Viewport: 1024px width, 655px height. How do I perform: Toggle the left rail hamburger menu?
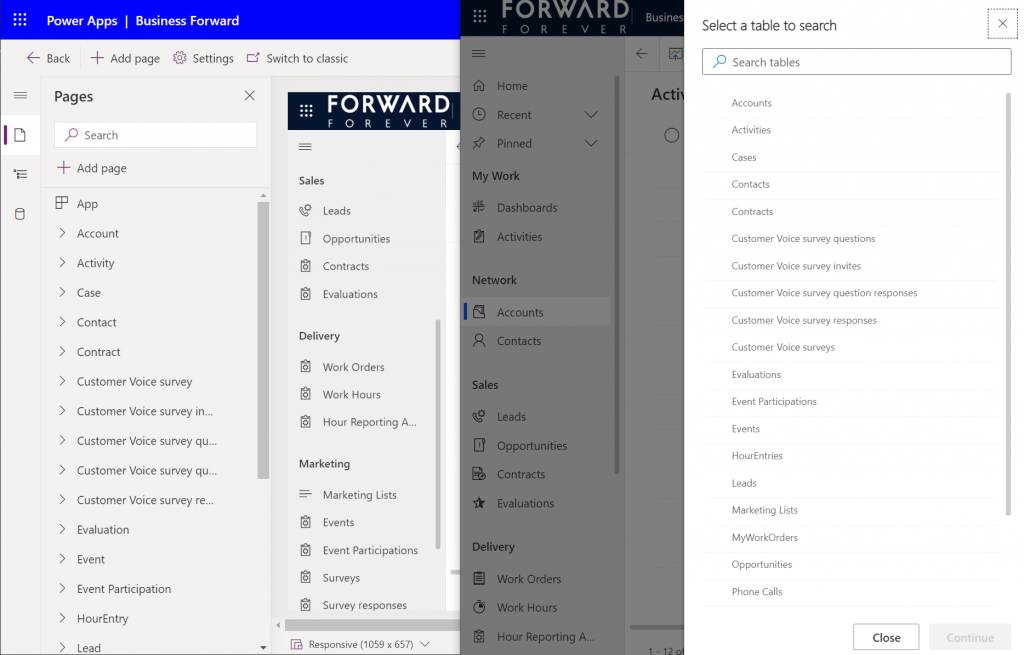[20, 95]
